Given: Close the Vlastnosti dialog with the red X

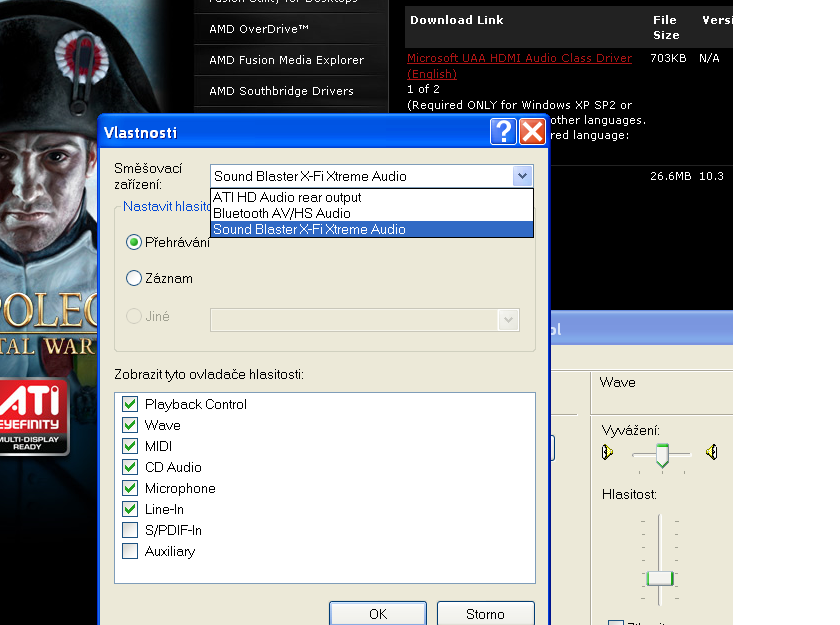Looking at the screenshot, I should point(532,132).
